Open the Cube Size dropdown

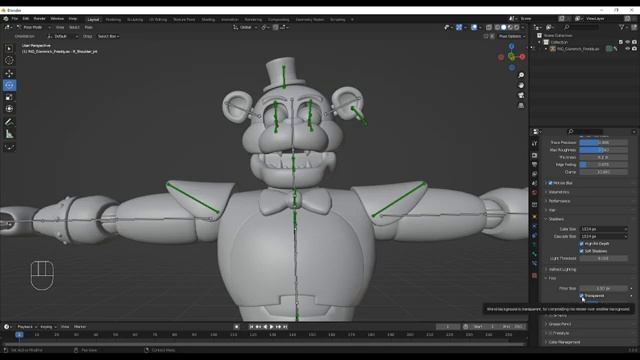click(604, 229)
